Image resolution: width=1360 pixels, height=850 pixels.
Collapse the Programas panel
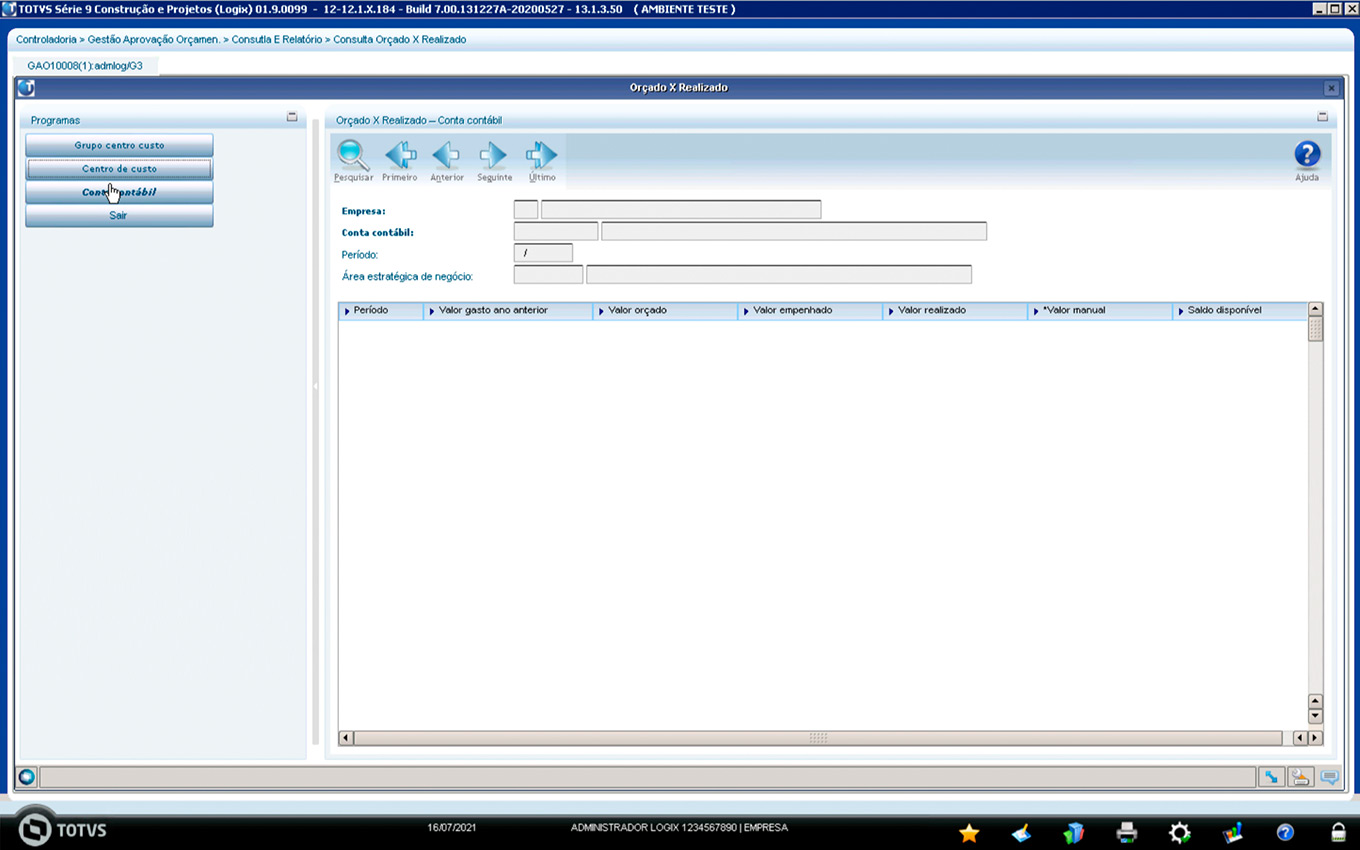tap(292, 117)
